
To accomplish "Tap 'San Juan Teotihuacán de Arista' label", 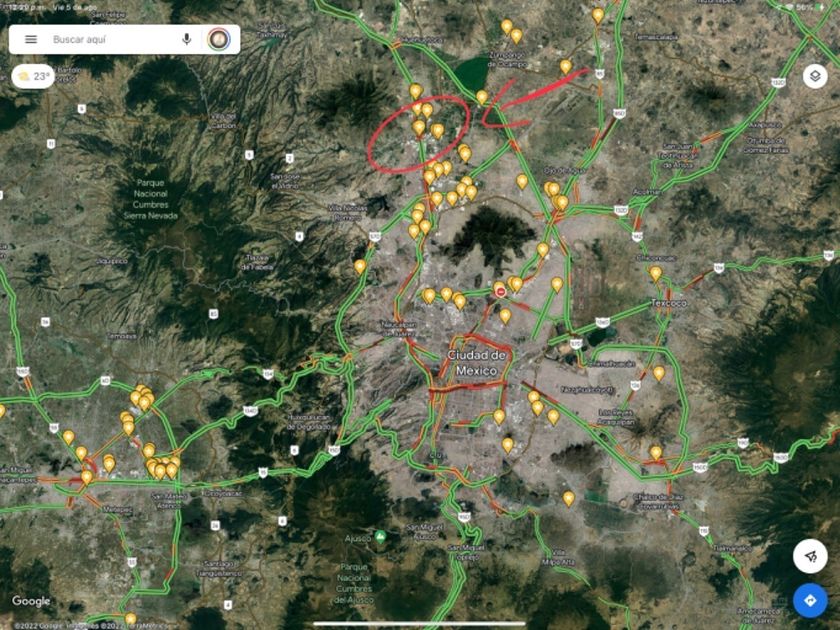I will pyautogui.click(x=679, y=155).
